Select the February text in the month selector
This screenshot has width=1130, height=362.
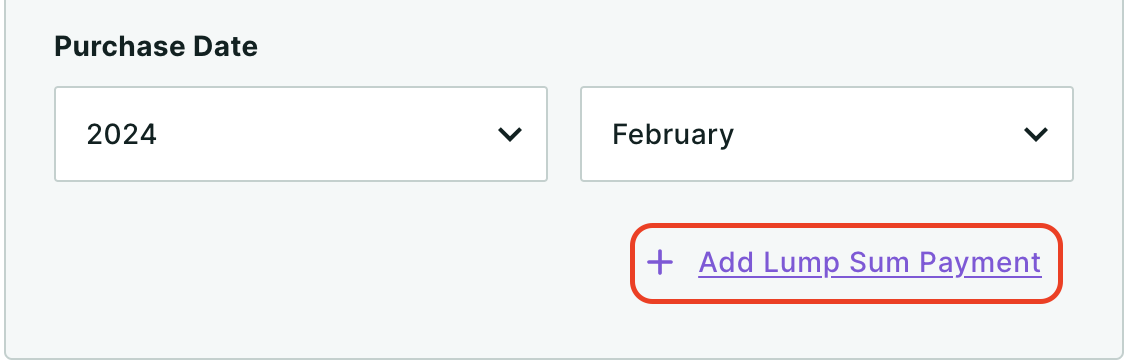[x=672, y=135]
